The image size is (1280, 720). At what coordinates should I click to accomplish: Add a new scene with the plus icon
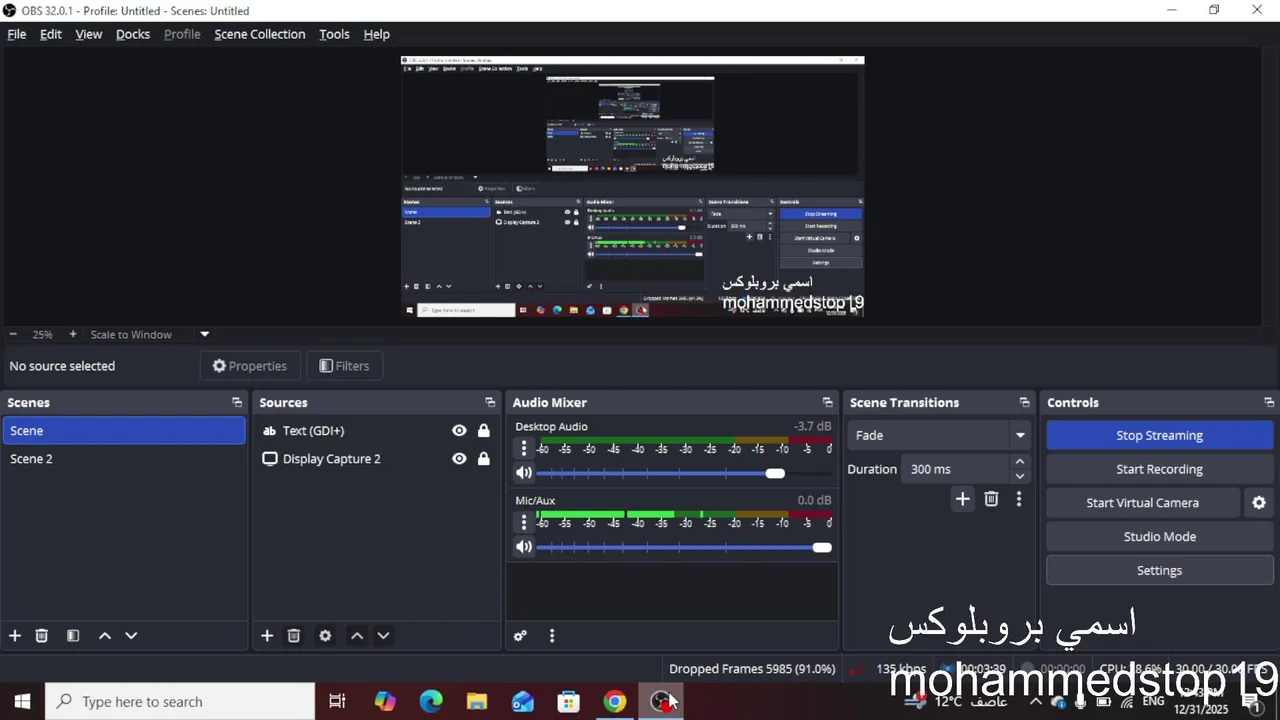tap(15, 636)
